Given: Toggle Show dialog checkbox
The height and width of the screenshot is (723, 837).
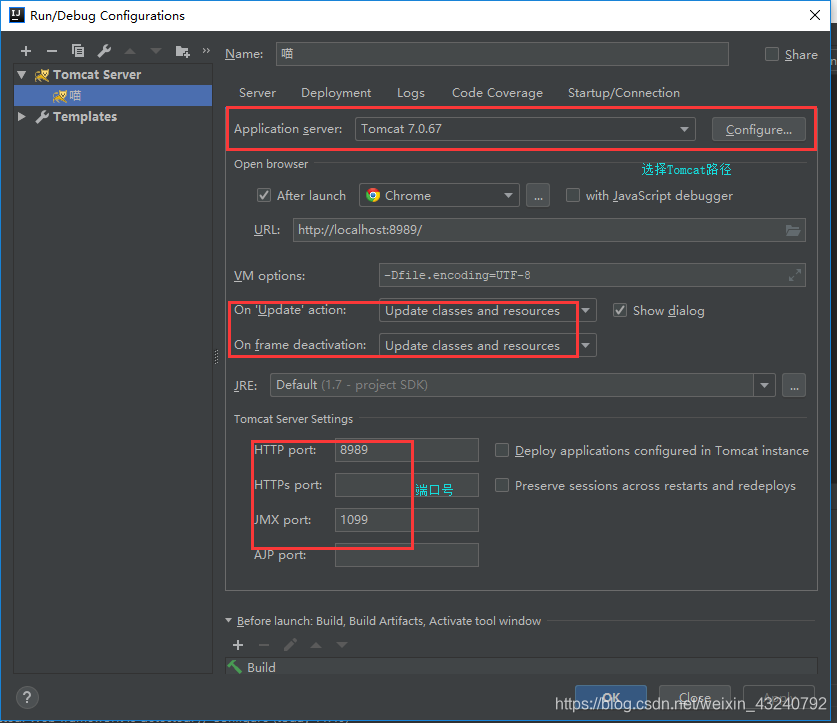Looking at the screenshot, I should 620,310.
